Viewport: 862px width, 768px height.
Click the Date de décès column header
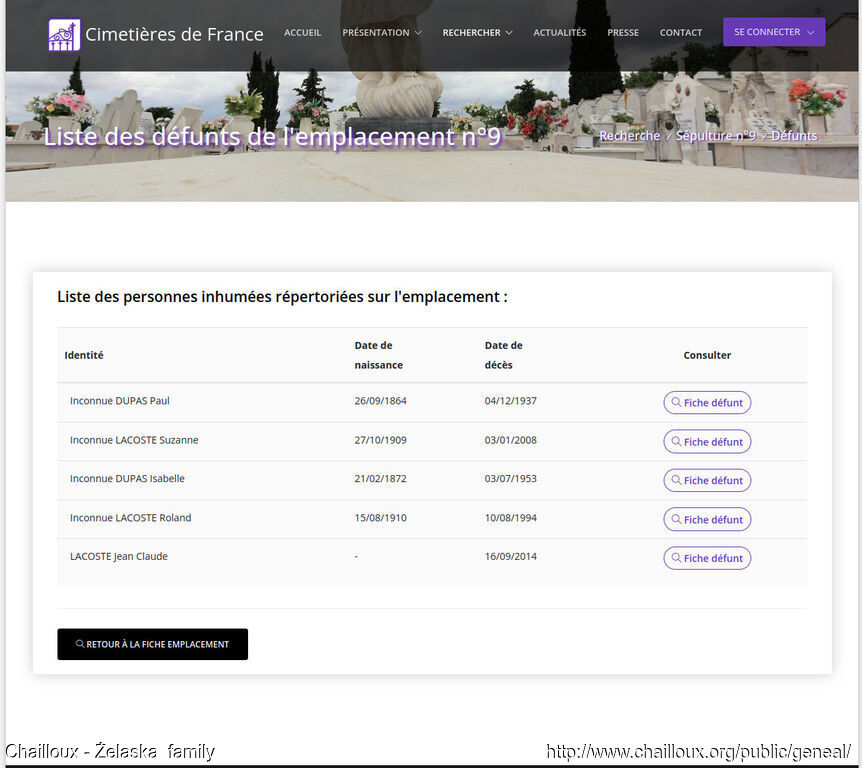(x=503, y=355)
